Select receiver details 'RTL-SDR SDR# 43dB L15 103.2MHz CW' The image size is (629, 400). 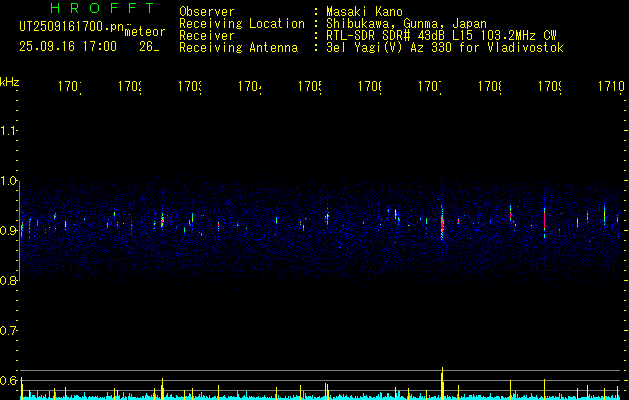441,36
